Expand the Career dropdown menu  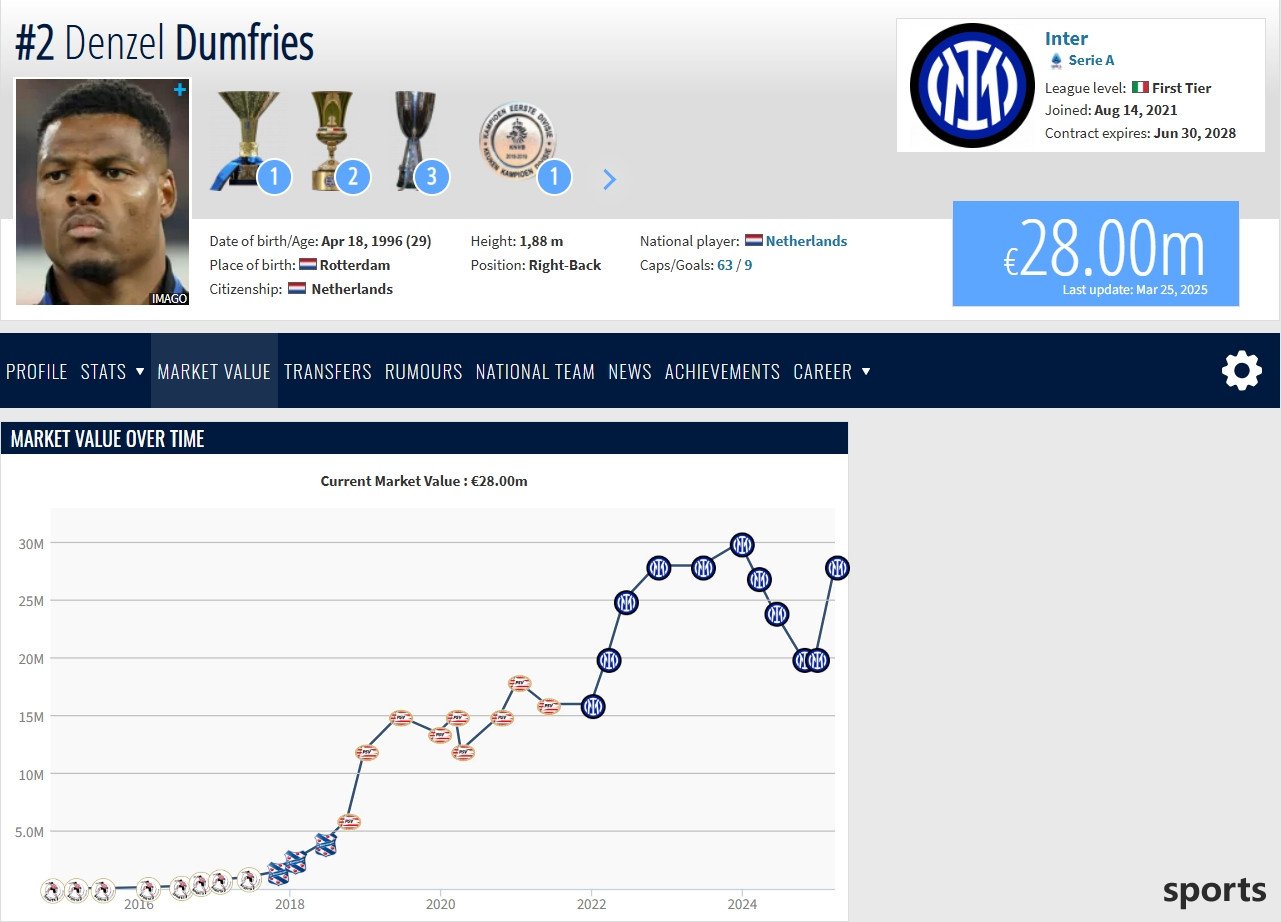(832, 371)
